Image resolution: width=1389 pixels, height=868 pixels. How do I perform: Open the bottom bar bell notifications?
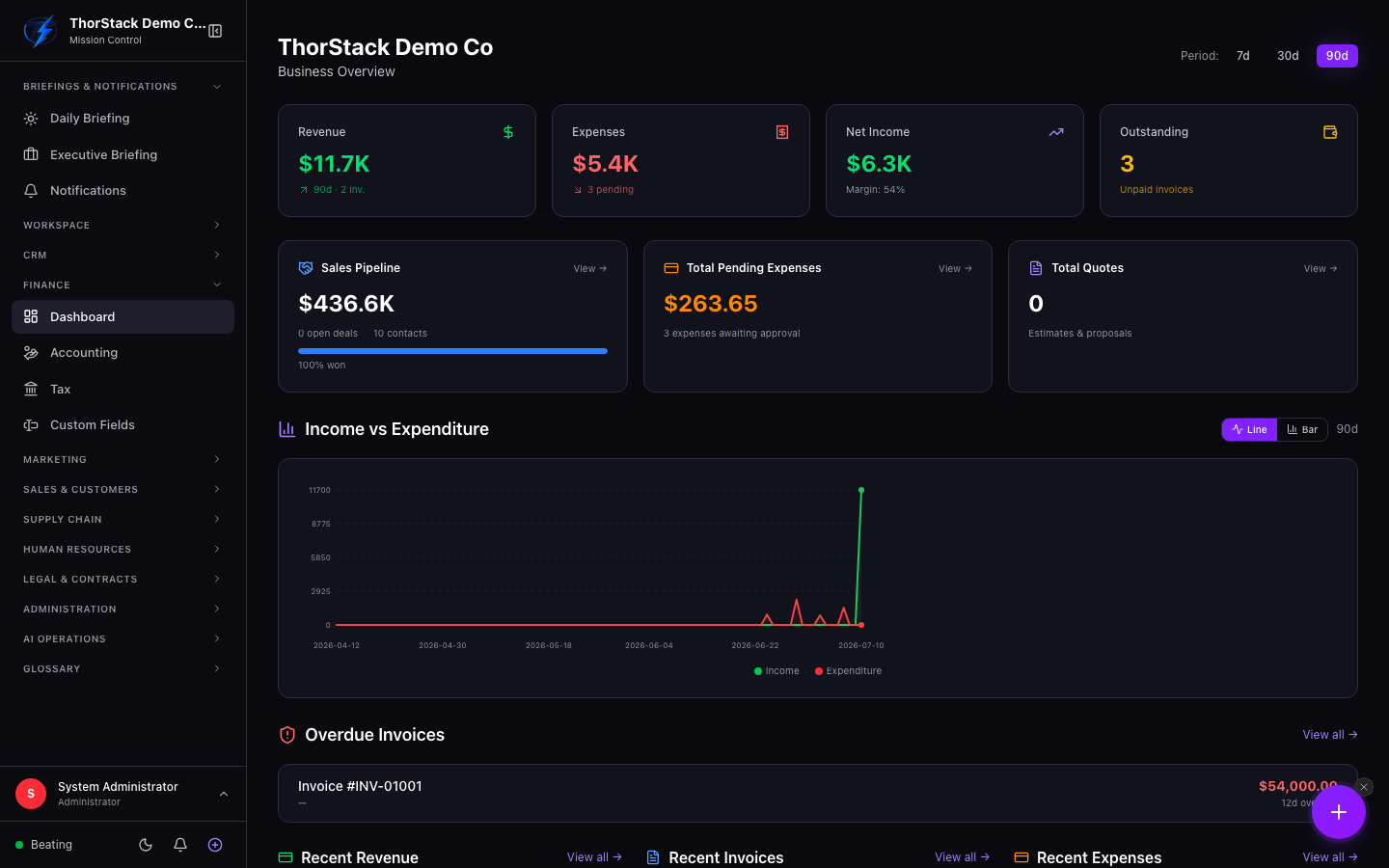[180, 845]
